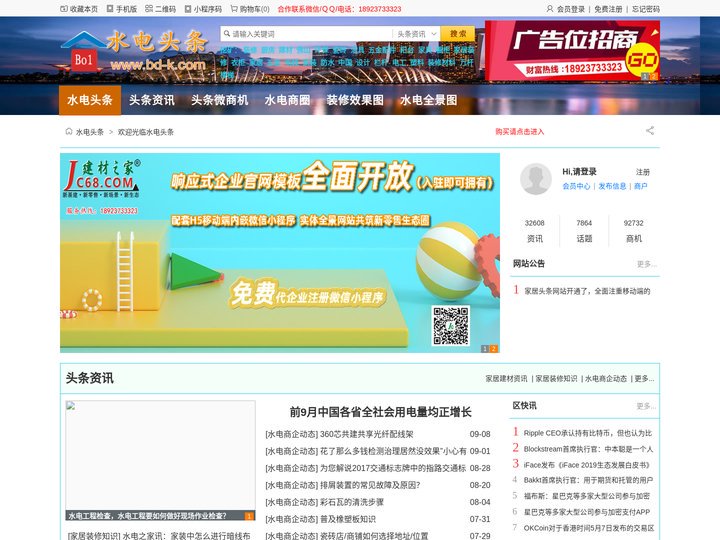Open the 手机版 mobile version link
The height and width of the screenshot is (540, 720).
click(x=122, y=9)
